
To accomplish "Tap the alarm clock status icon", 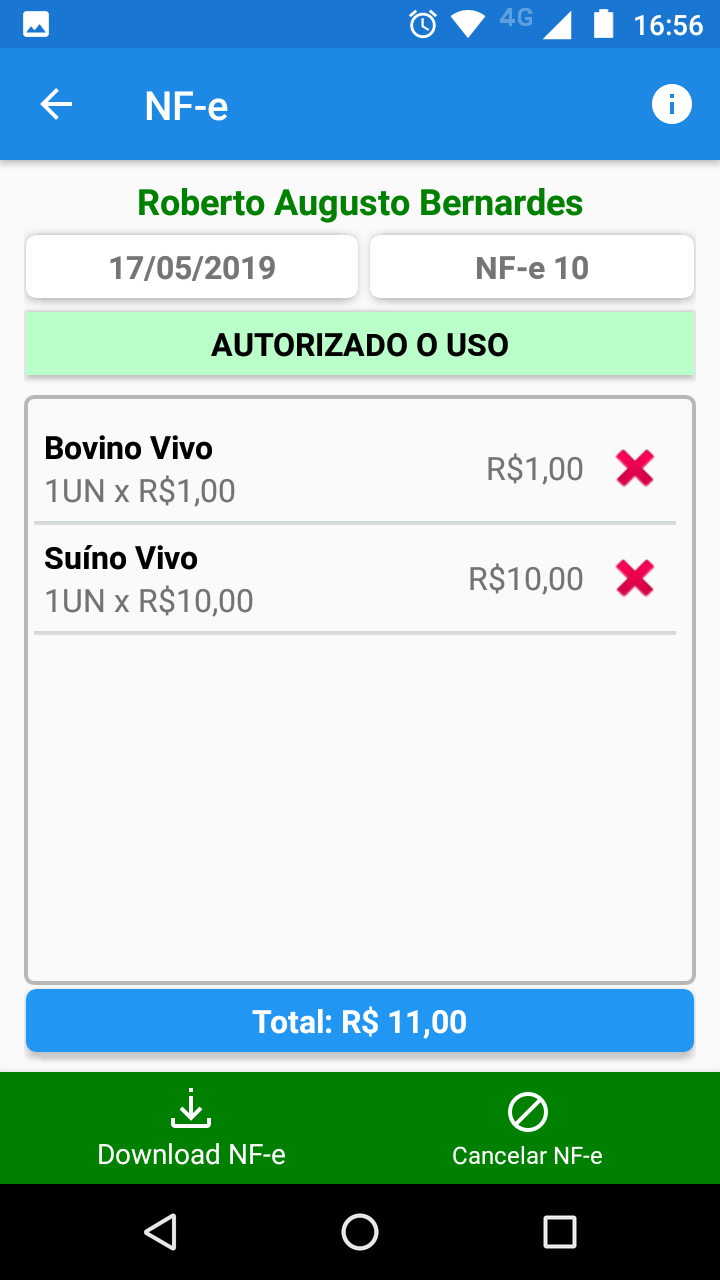I will 423,24.
